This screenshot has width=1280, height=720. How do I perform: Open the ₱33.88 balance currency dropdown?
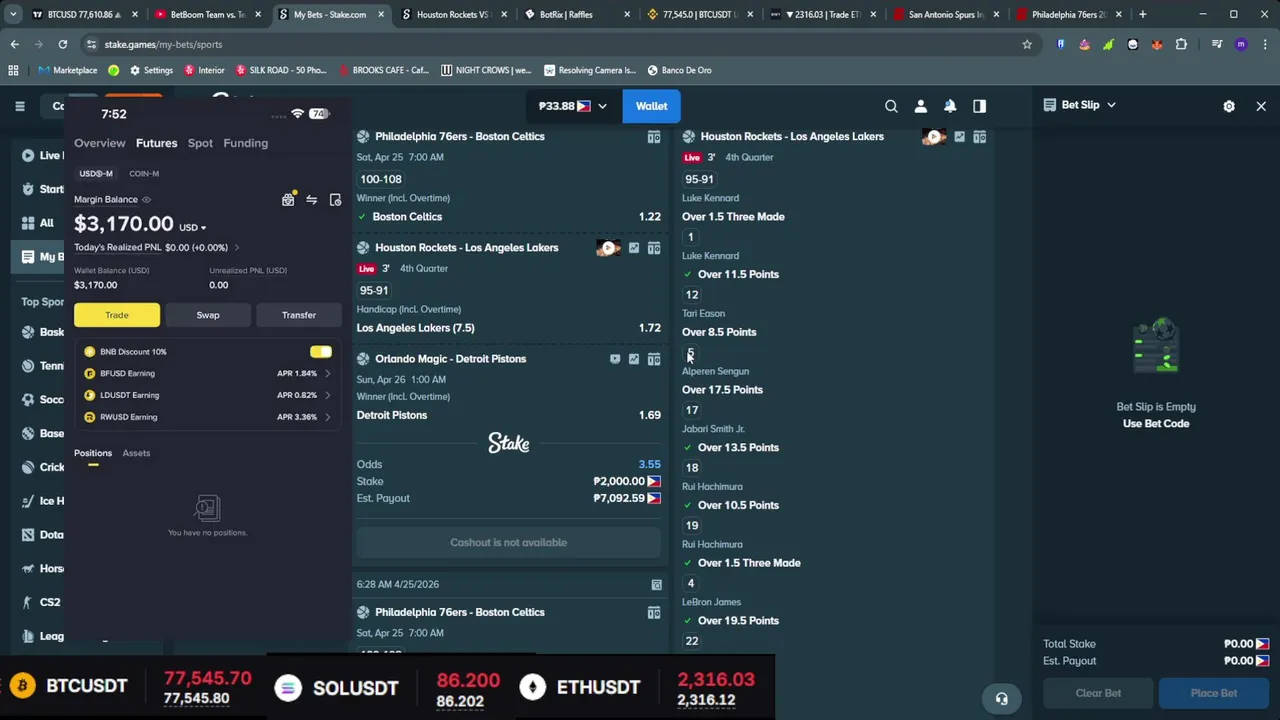pyautogui.click(x=602, y=106)
